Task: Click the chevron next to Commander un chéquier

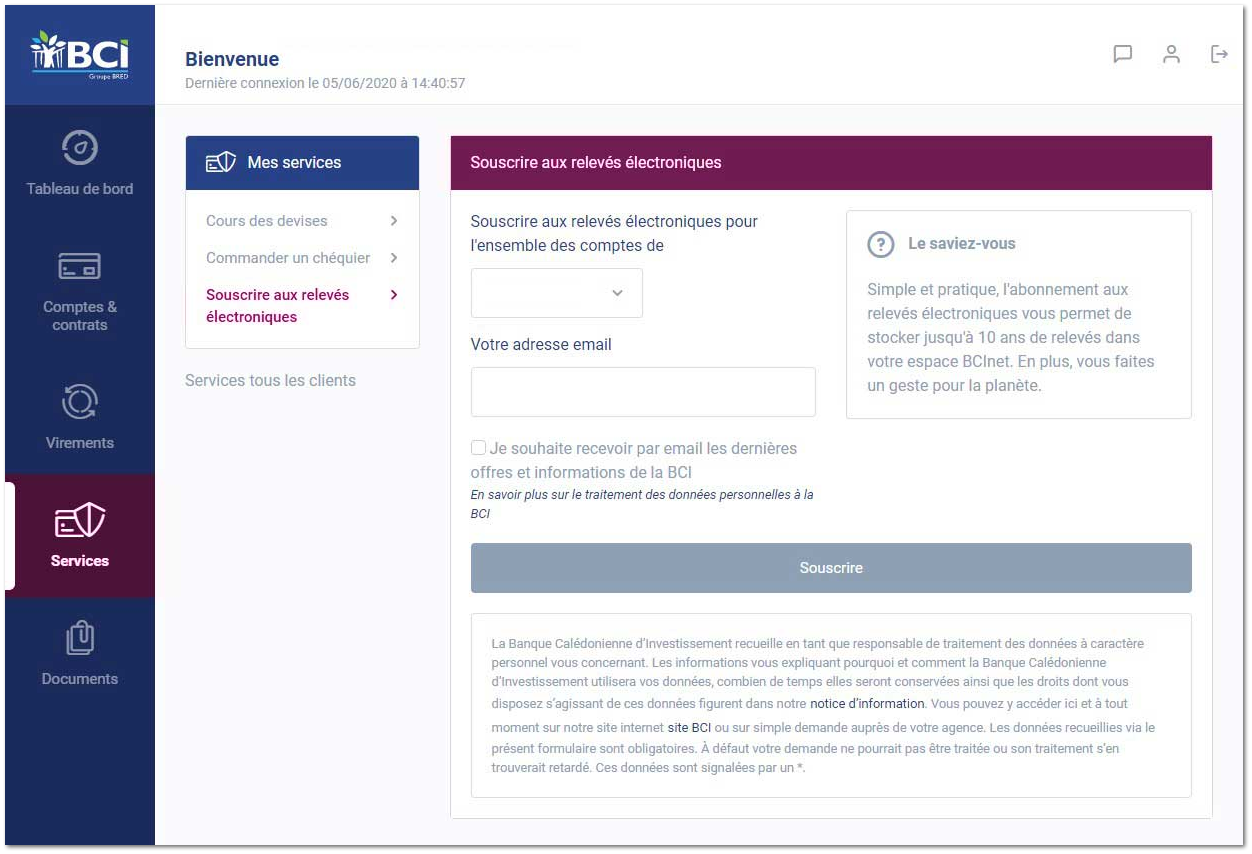Action: point(394,258)
